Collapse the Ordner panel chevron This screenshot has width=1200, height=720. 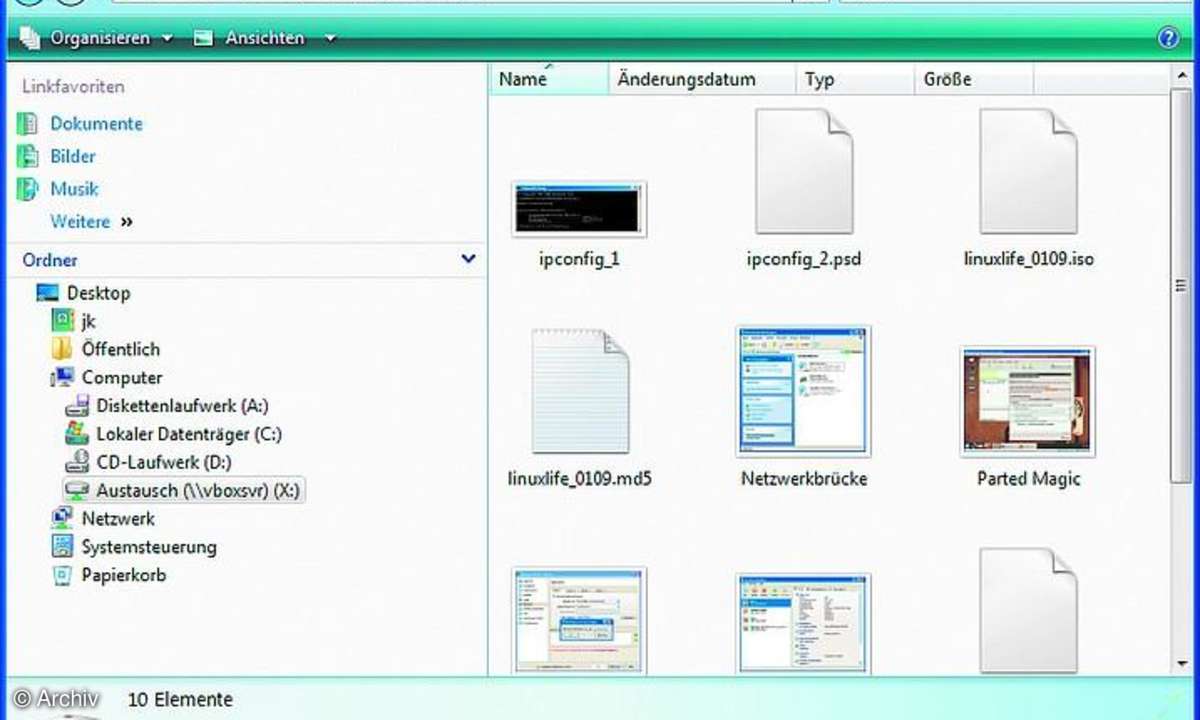tap(467, 259)
